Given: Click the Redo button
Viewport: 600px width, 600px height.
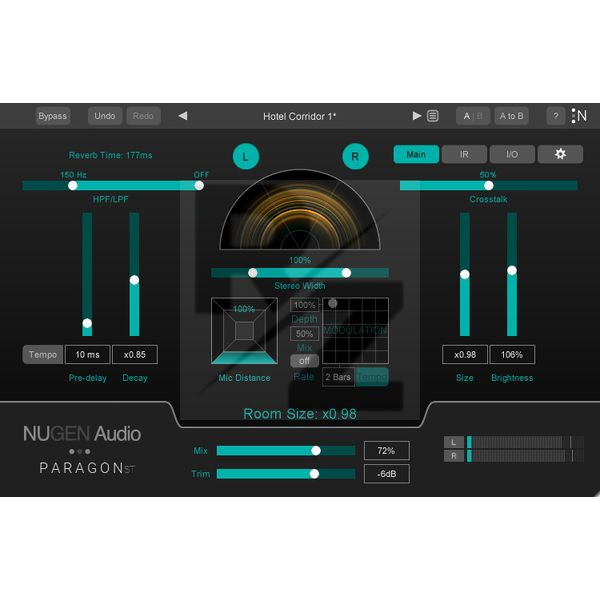Looking at the screenshot, I should pos(143,116).
